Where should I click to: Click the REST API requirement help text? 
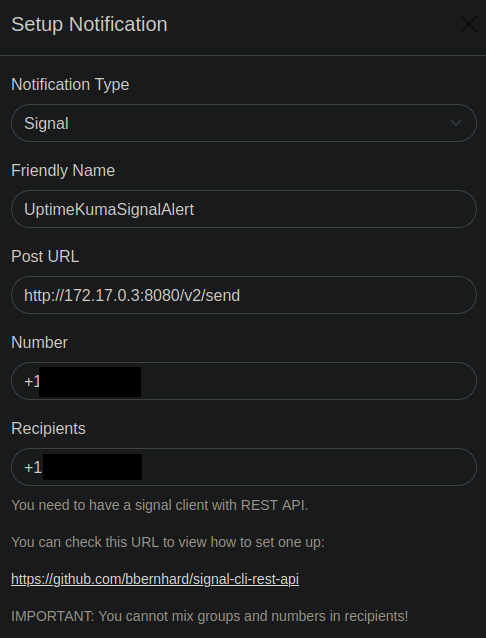(x=160, y=505)
